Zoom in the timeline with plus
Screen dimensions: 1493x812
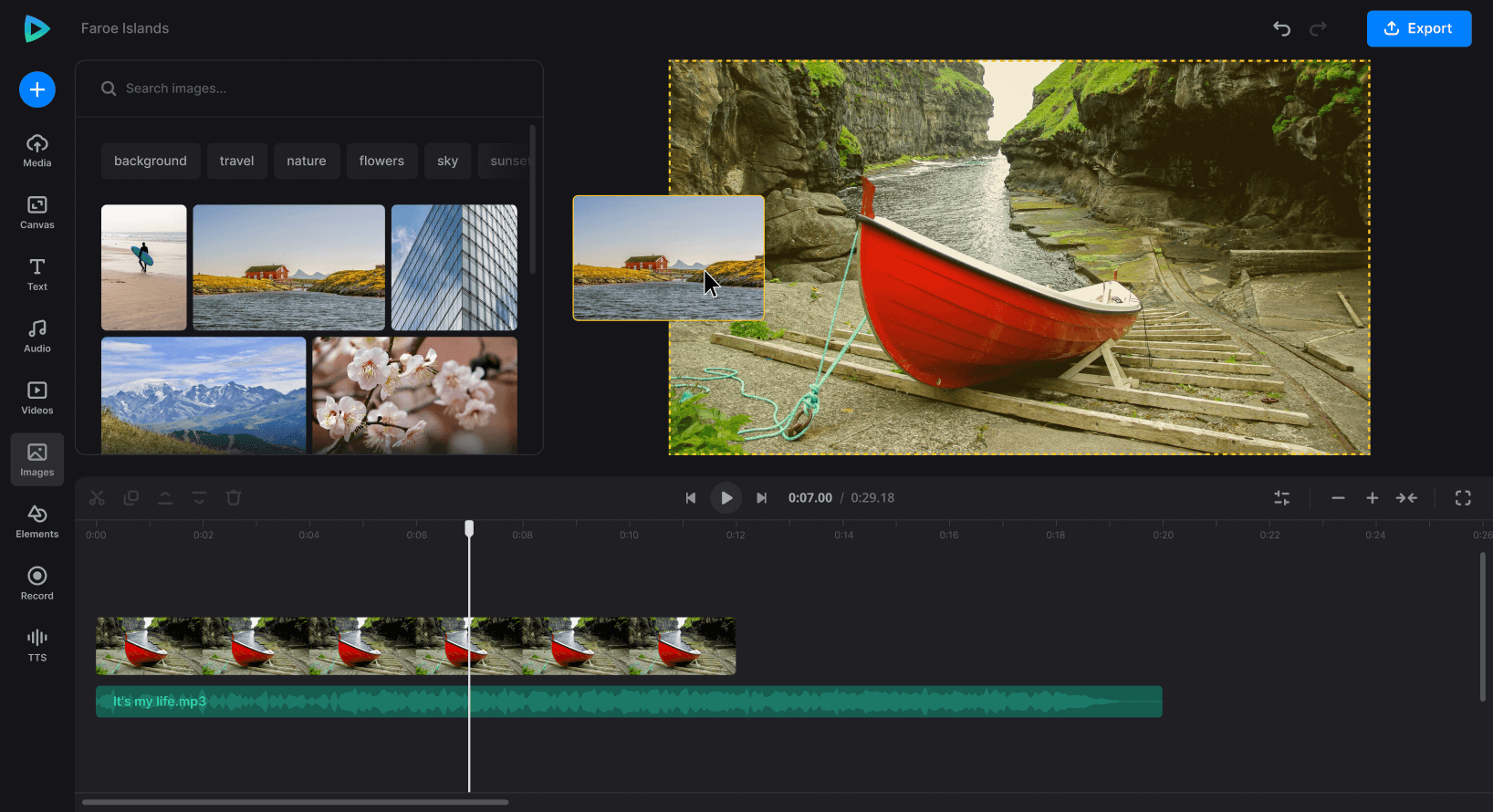(x=1372, y=498)
